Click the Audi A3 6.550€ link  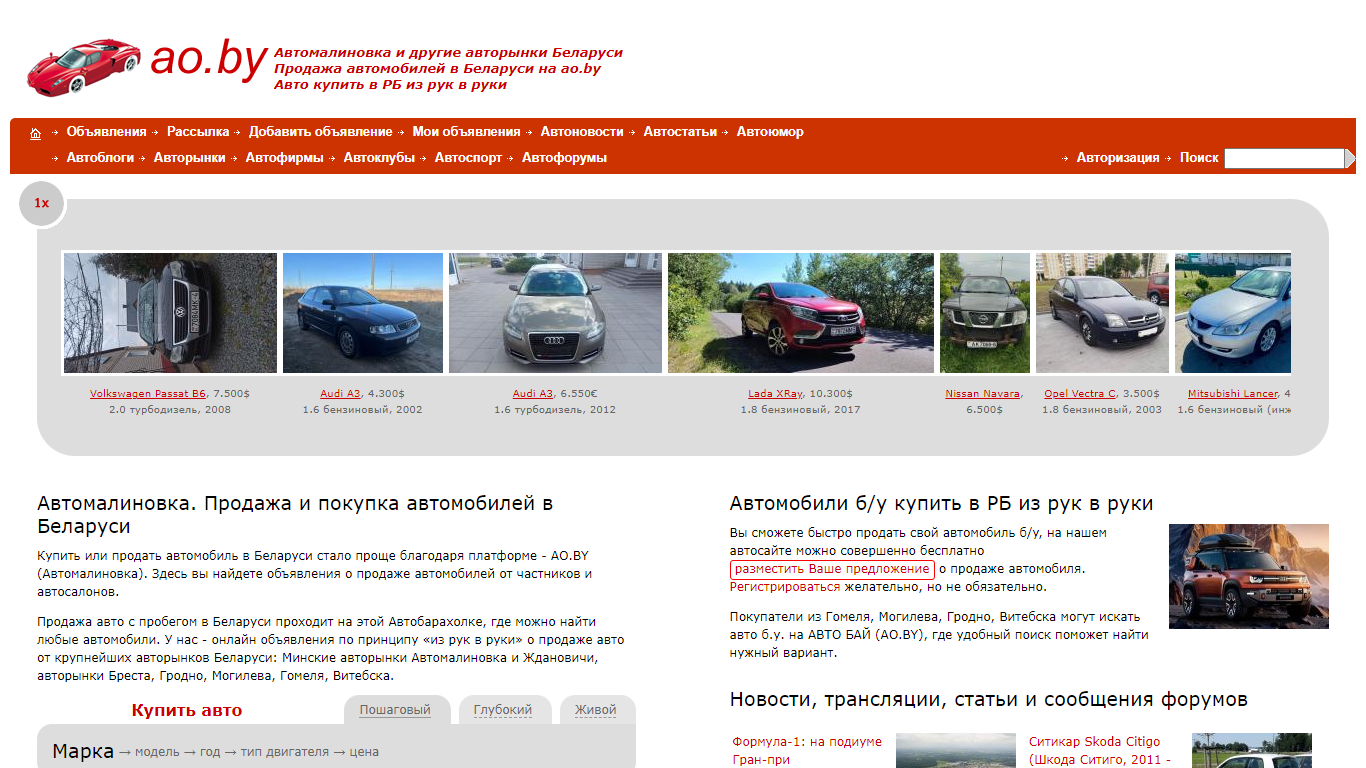[x=533, y=394]
